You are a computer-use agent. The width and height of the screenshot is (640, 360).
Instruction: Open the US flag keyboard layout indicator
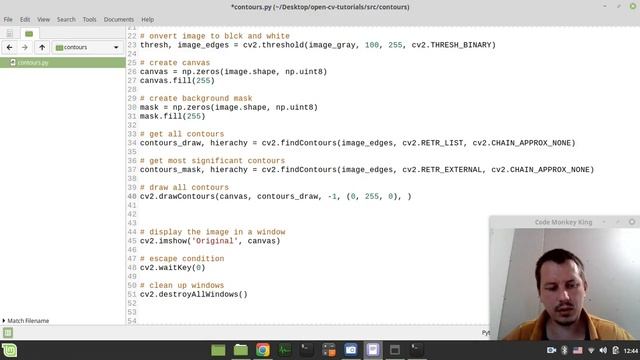578,350
